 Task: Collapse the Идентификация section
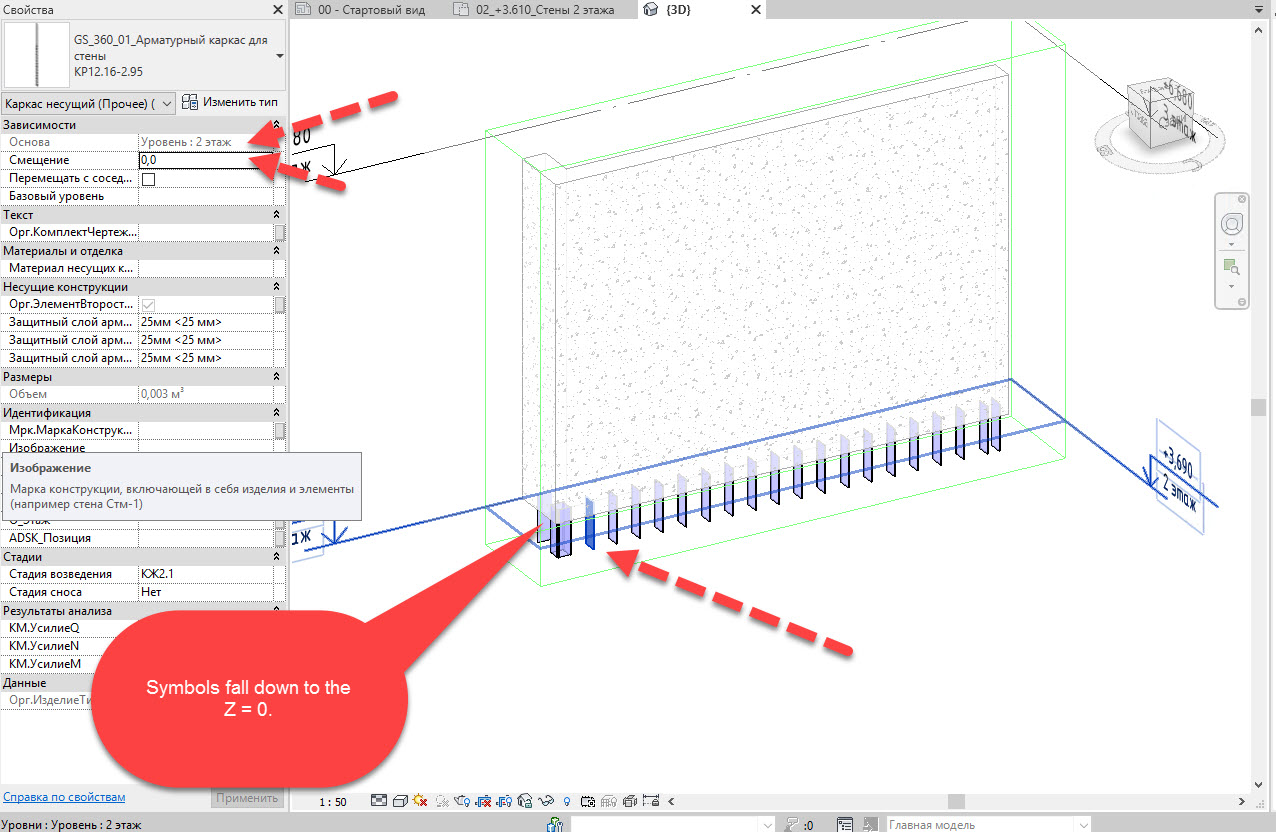(x=276, y=413)
